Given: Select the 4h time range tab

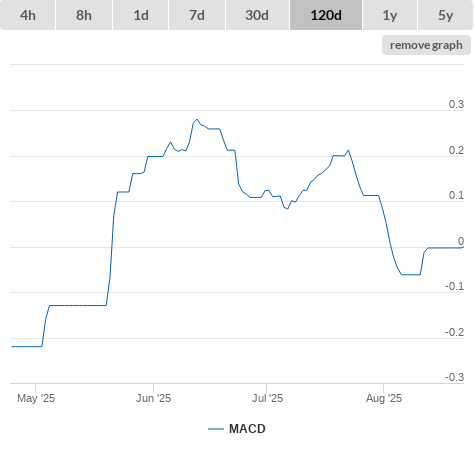Looking at the screenshot, I should tap(28, 15).
